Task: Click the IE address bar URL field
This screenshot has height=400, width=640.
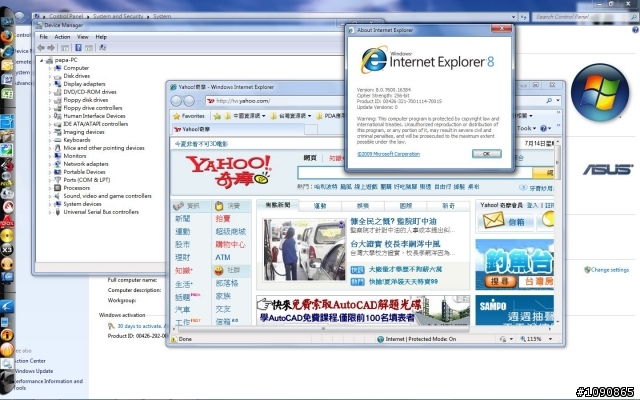Action: [x=276, y=101]
